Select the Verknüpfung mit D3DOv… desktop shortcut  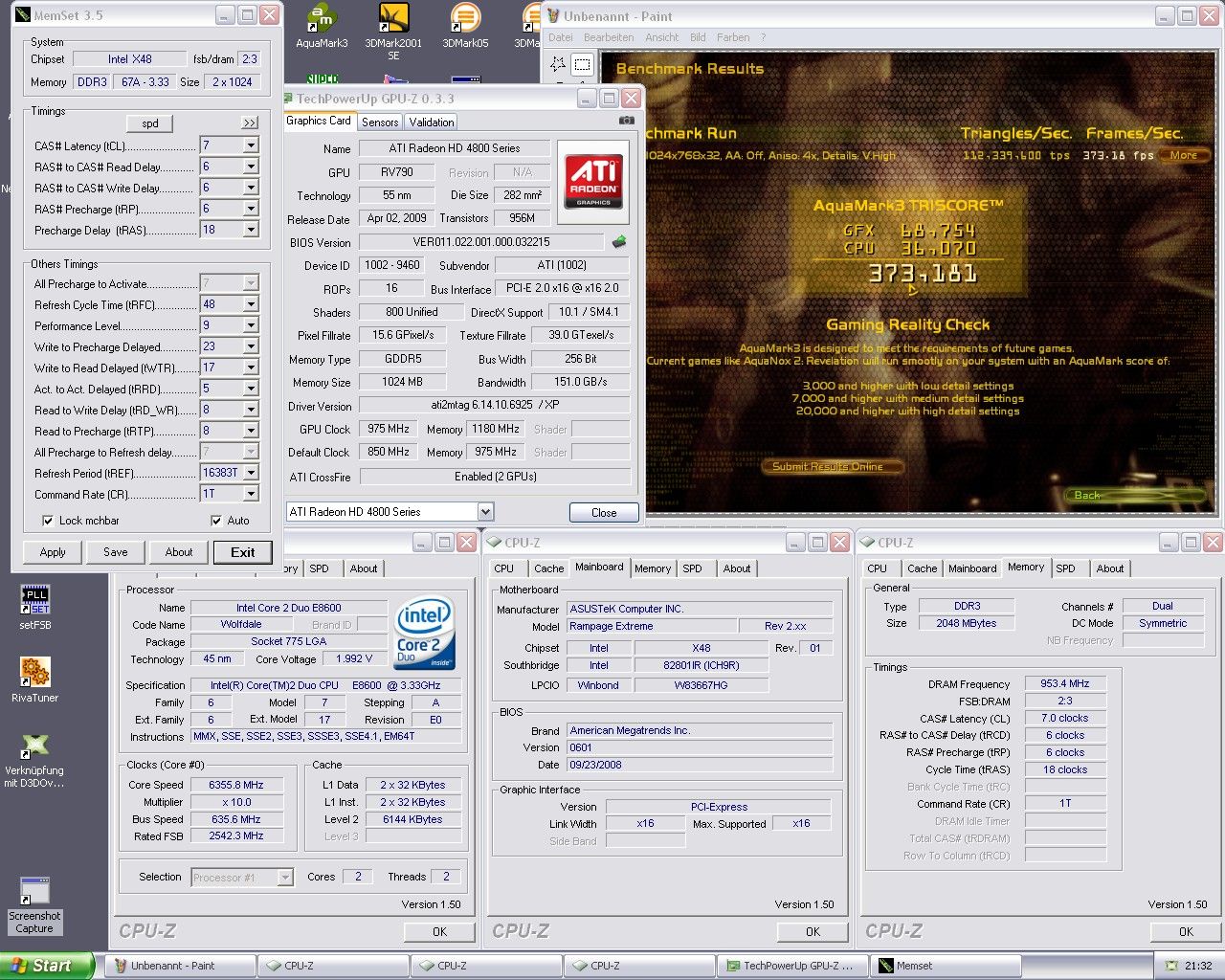coord(34,759)
